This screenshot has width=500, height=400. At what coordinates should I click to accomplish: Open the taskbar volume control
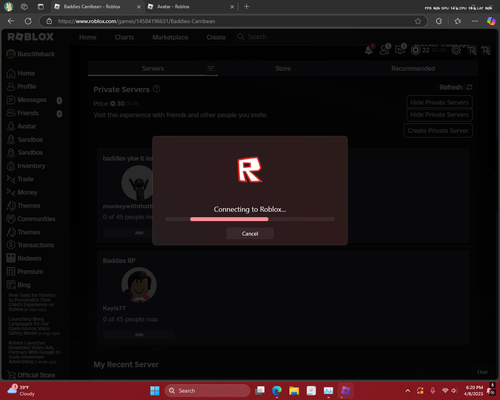point(454,390)
